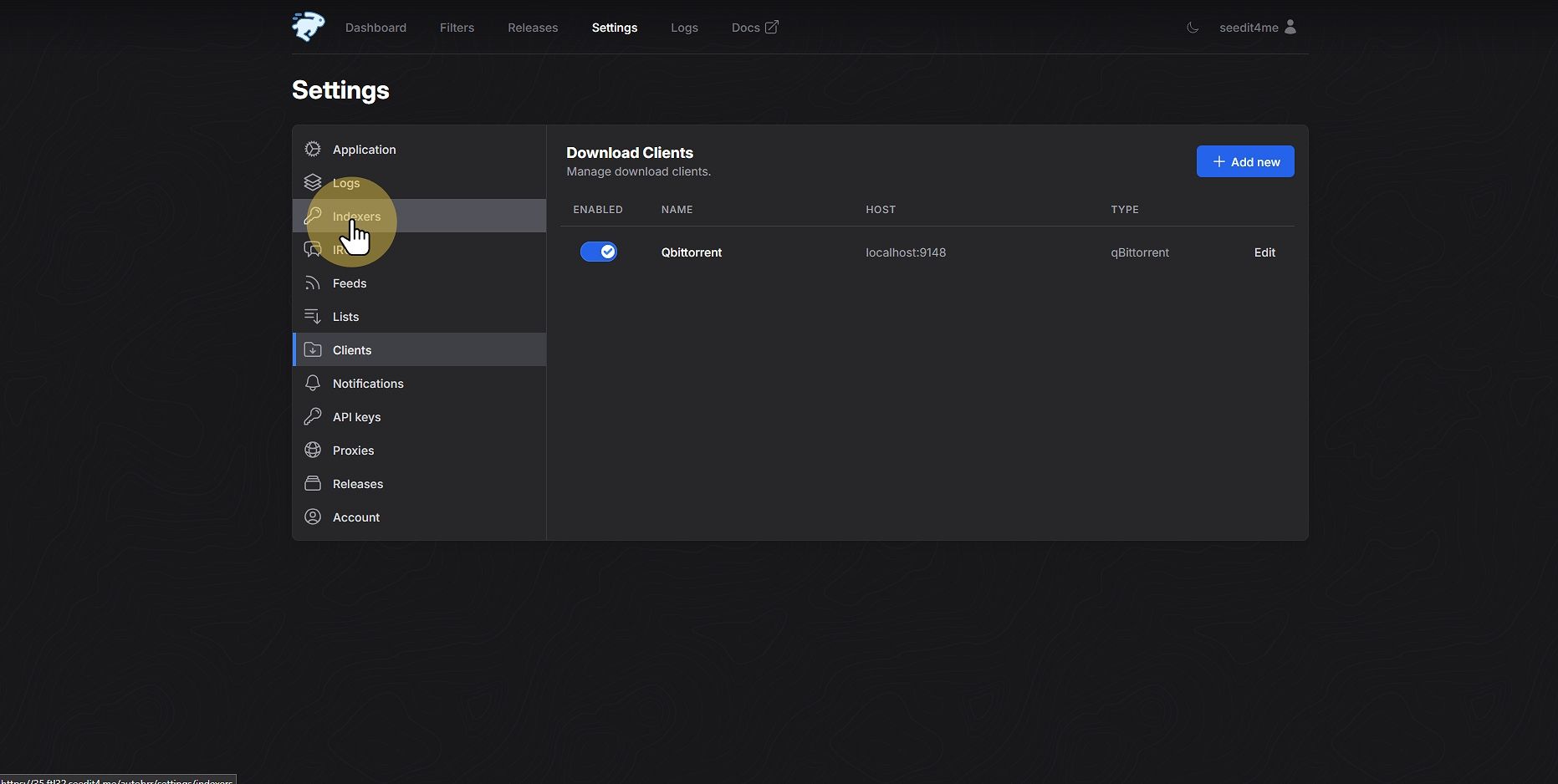Open the Dashboard nav item
The image size is (1558, 784).
click(375, 28)
